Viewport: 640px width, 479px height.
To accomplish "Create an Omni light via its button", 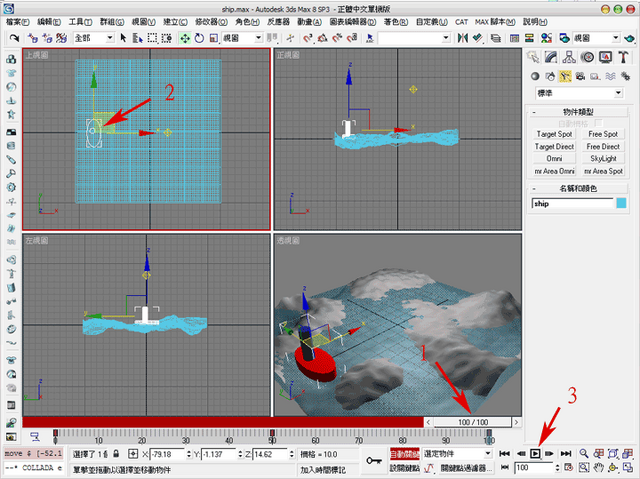I will (x=554, y=159).
